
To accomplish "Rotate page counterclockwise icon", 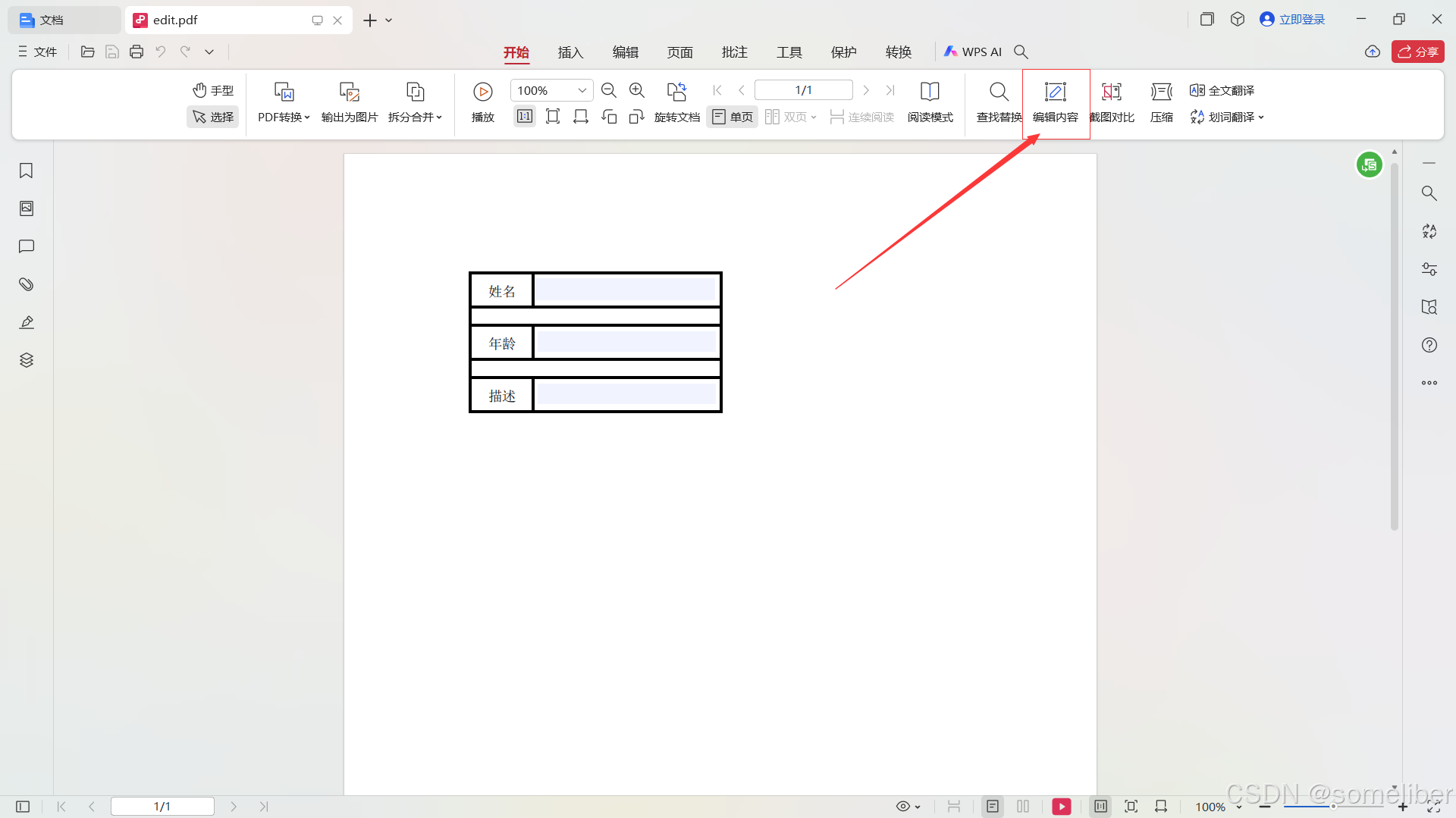I will (x=609, y=117).
